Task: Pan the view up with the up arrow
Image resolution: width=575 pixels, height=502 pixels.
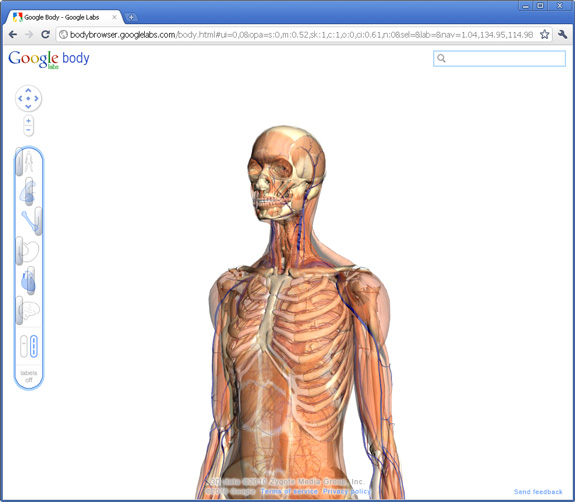Action: (x=28, y=90)
